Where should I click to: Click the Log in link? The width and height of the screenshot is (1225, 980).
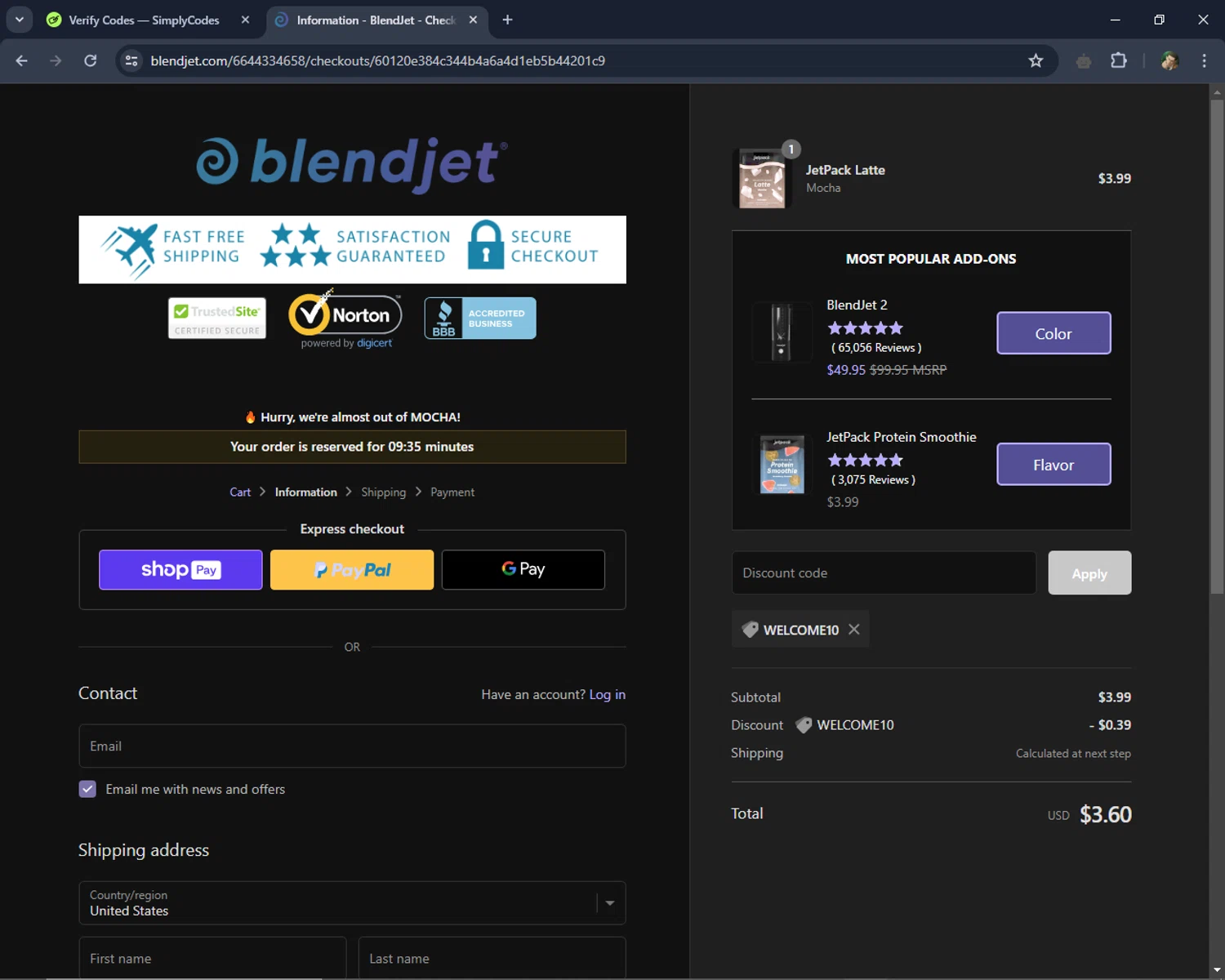click(x=607, y=694)
